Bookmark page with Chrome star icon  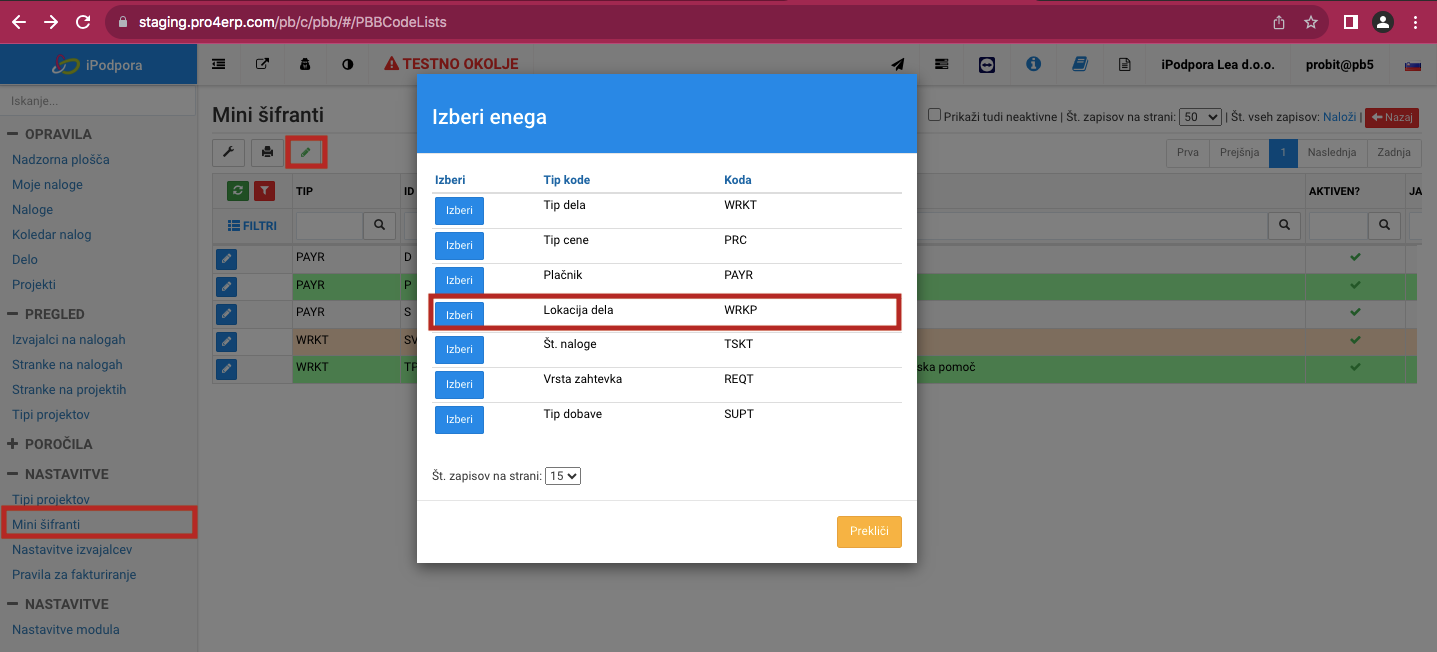click(1311, 21)
